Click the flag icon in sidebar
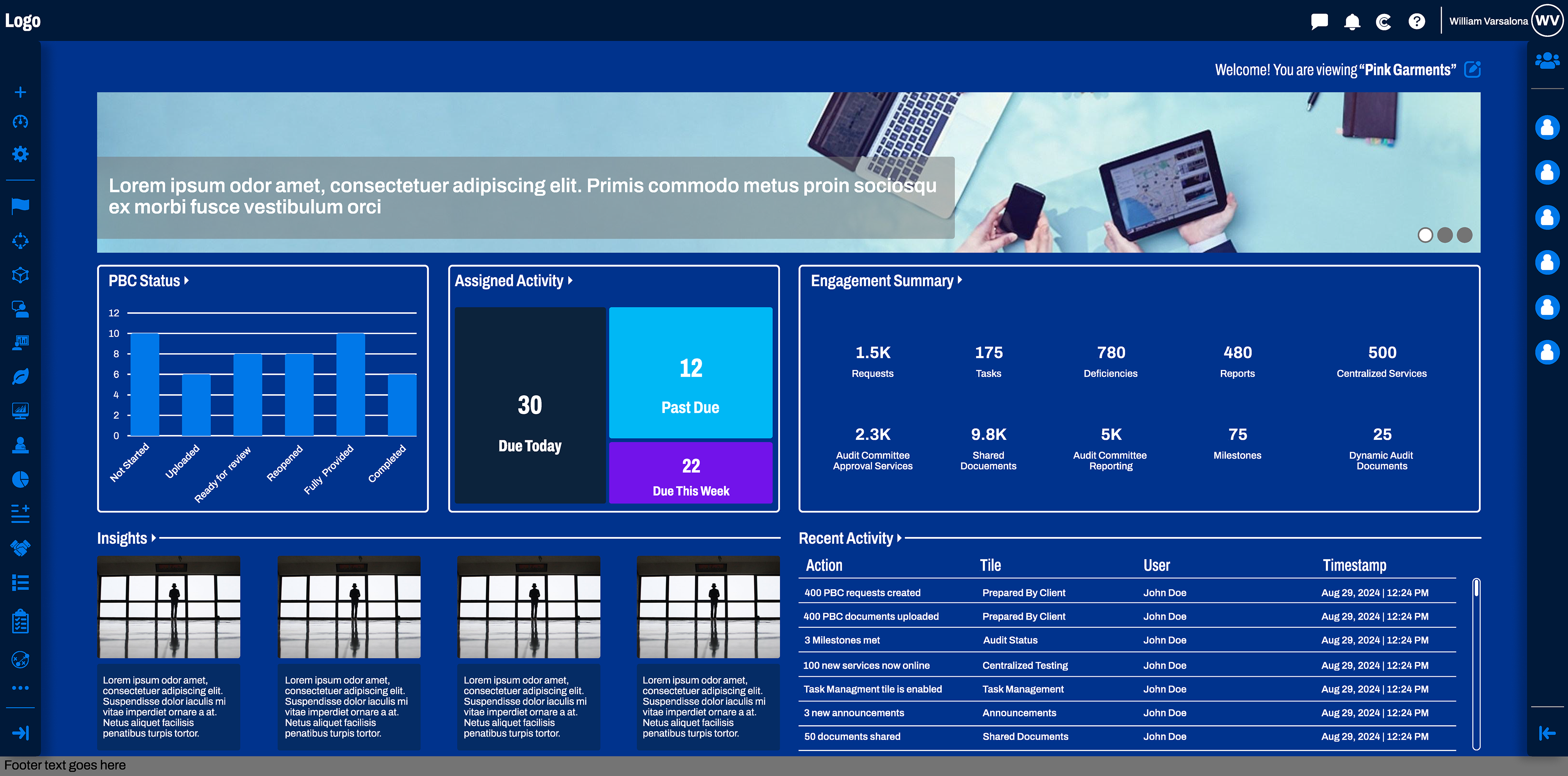Screen dimensions: 1568x776 pos(21,206)
